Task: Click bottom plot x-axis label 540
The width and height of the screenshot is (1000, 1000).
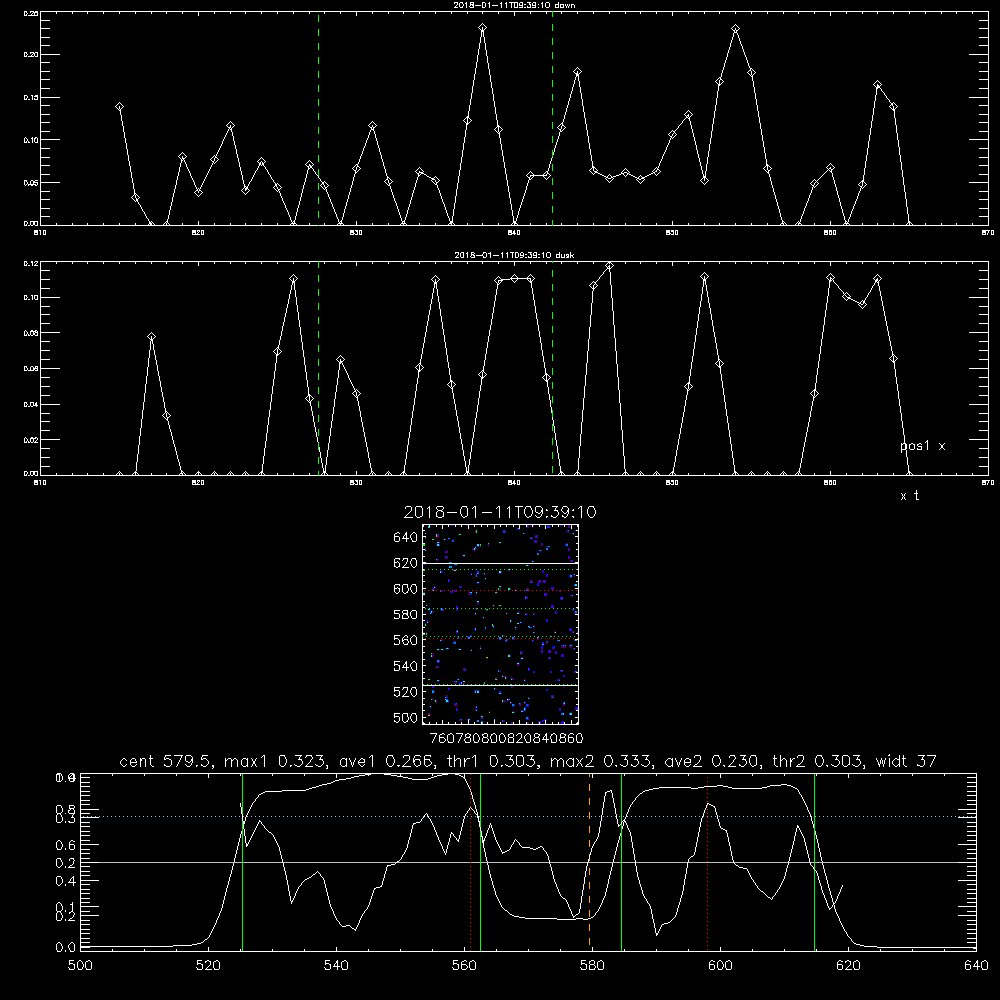Action: [x=336, y=965]
